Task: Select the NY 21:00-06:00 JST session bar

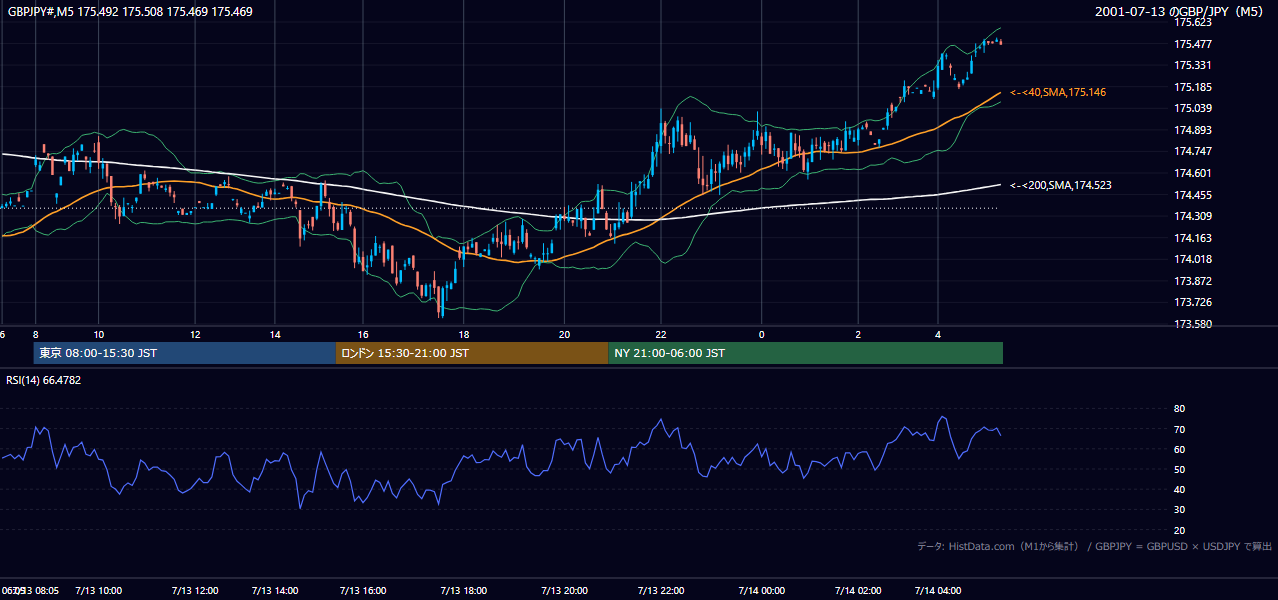Action: point(805,353)
